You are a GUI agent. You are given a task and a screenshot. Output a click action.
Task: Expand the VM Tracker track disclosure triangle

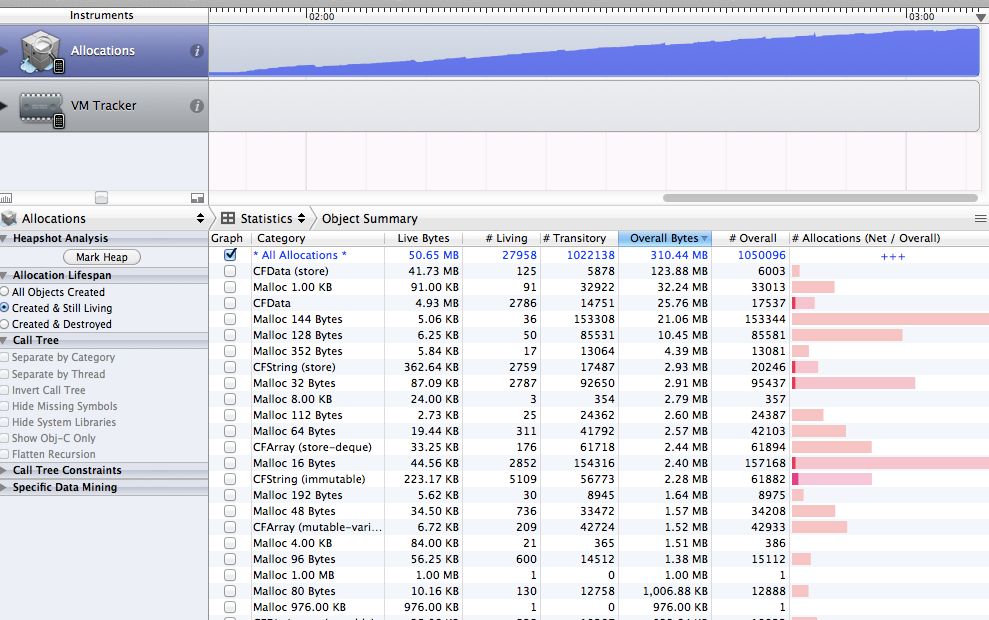[4, 106]
